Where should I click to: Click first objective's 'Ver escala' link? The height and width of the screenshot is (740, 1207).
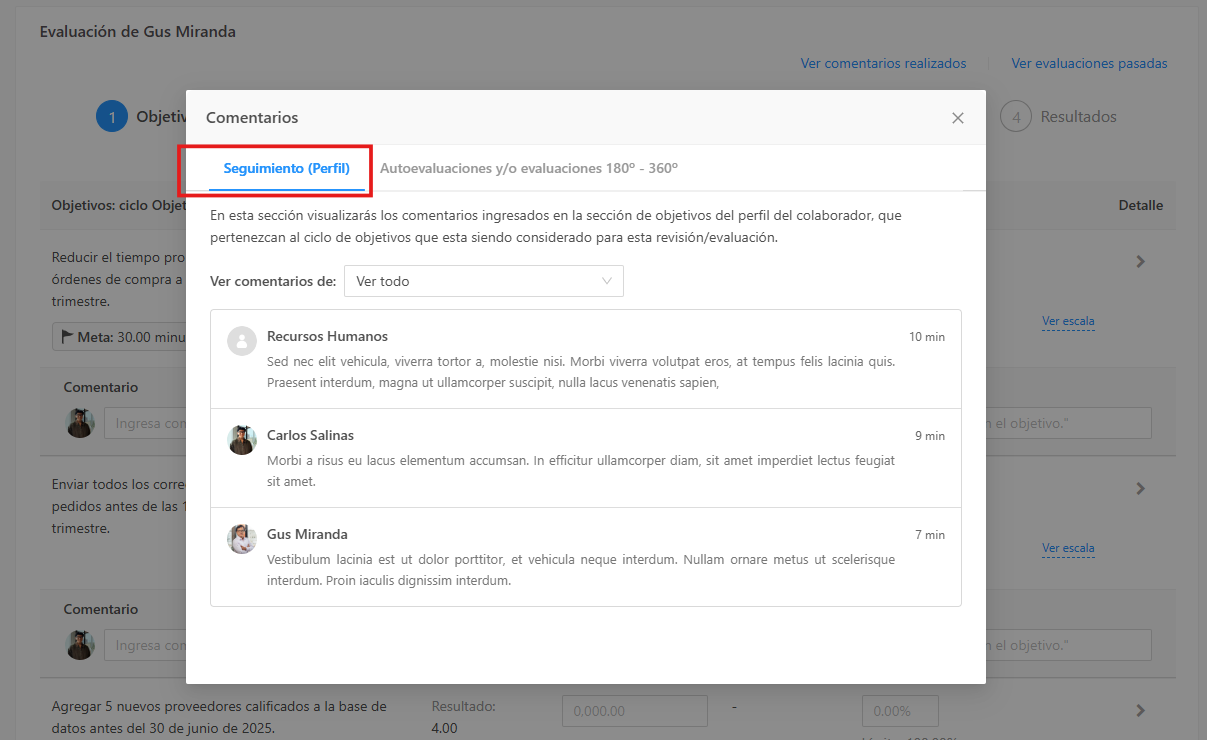point(1068,322)
